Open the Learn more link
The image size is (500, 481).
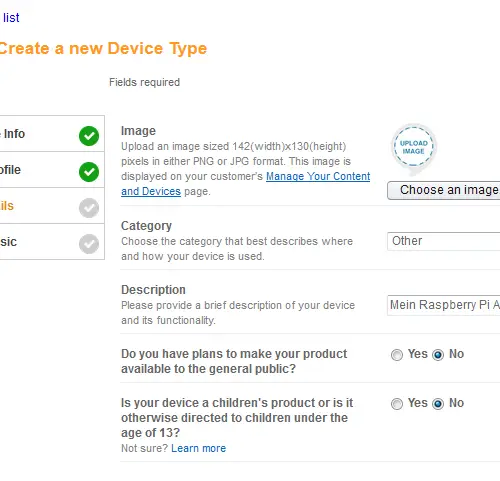tap(198, 448)
